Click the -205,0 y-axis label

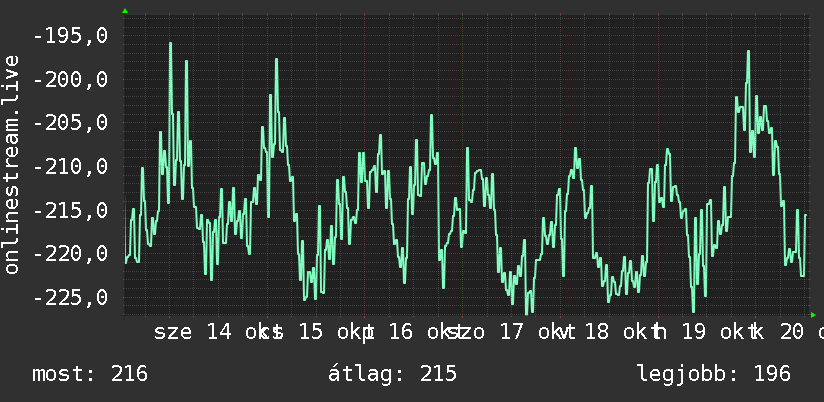70,123
